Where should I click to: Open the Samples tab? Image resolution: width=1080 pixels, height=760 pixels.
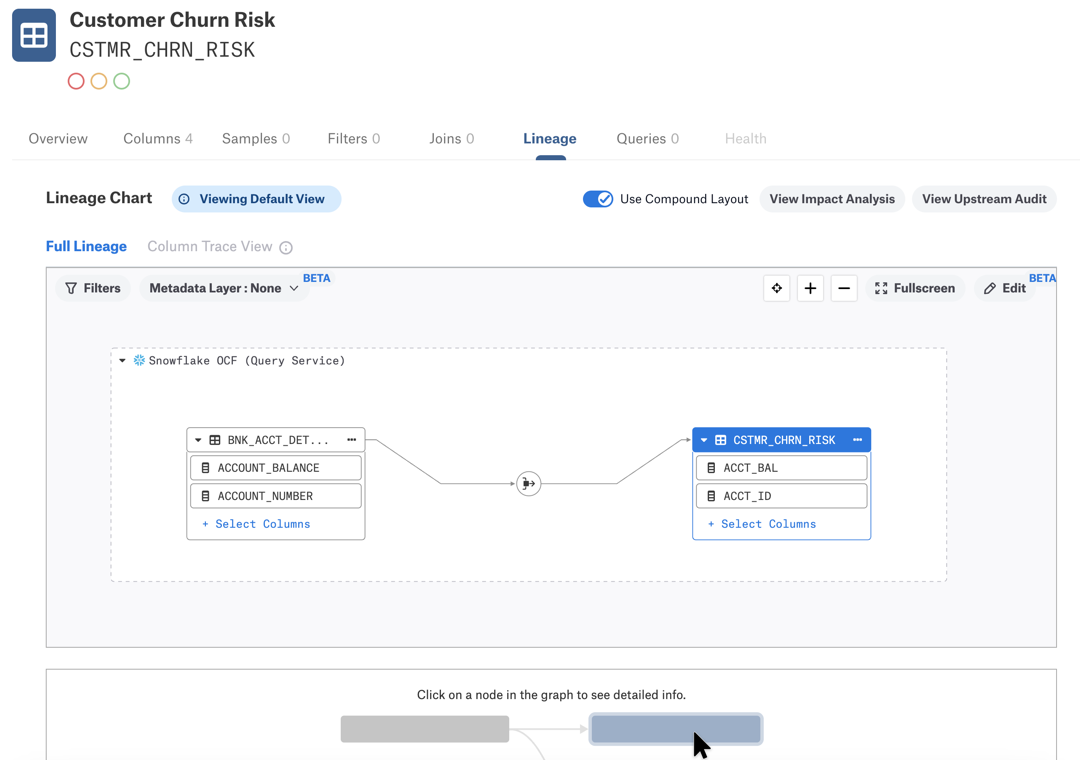[256, 138]
